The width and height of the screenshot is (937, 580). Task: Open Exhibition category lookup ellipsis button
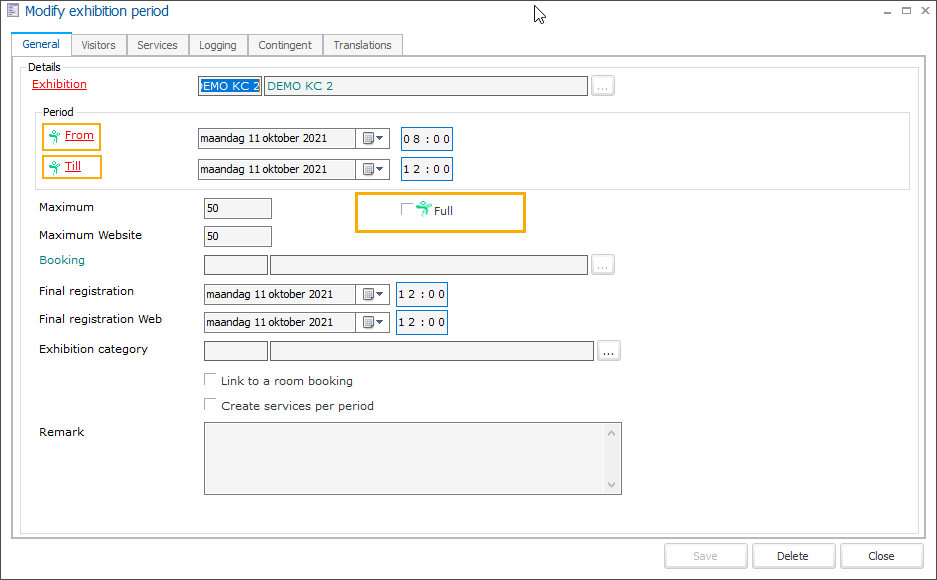pos(609,351)
